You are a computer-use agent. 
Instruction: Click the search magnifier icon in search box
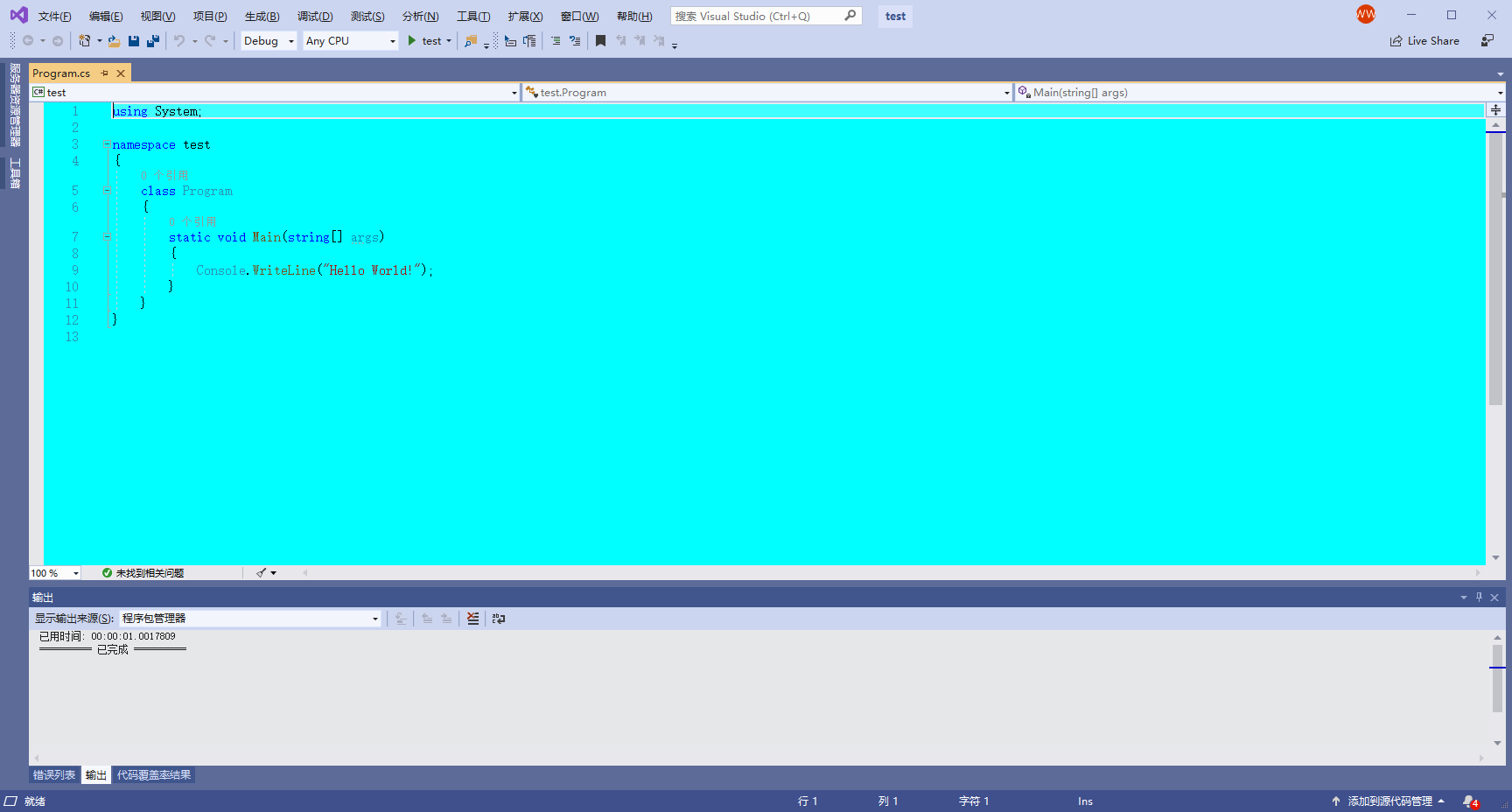pyautogui.click(x=850, y=16)
